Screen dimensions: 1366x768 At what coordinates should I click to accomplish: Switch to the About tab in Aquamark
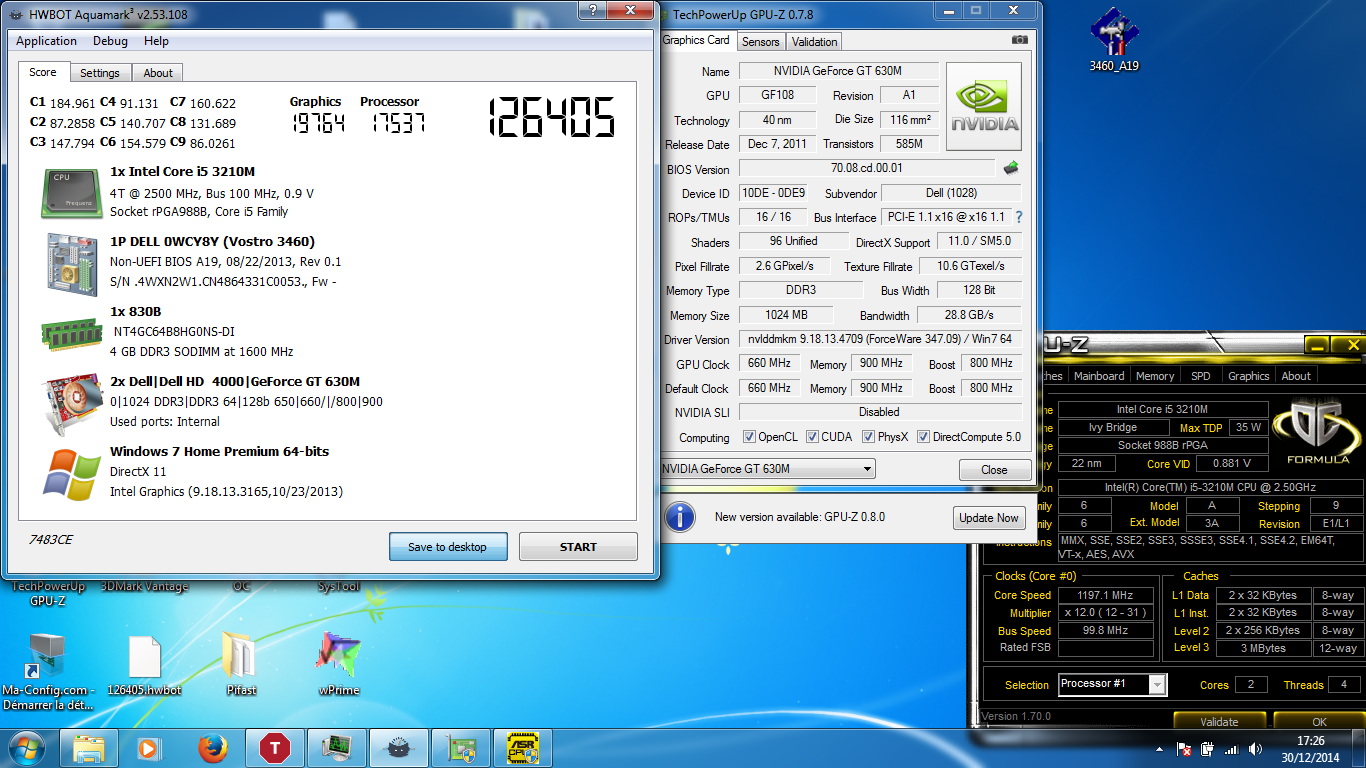[x=158, y=73]
